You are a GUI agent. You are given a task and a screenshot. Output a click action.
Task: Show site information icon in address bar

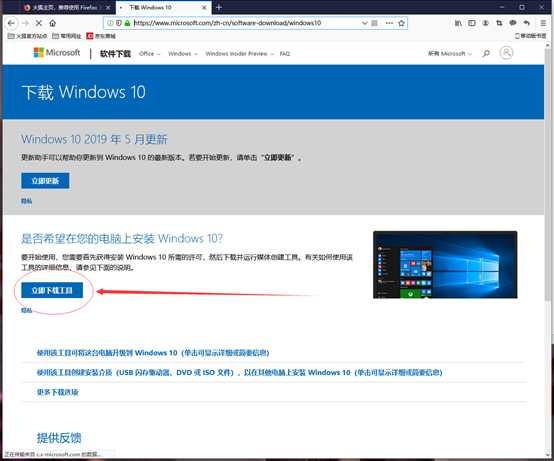[110, 23]
